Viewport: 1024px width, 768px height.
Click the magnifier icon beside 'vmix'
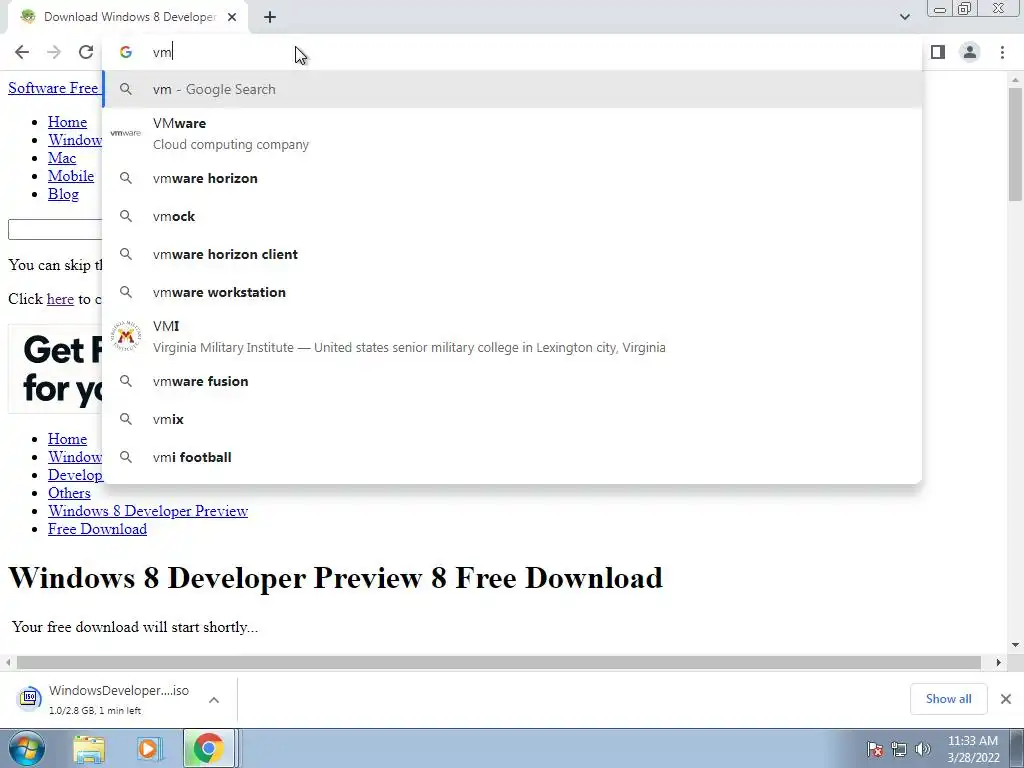[x=126, y=419]
